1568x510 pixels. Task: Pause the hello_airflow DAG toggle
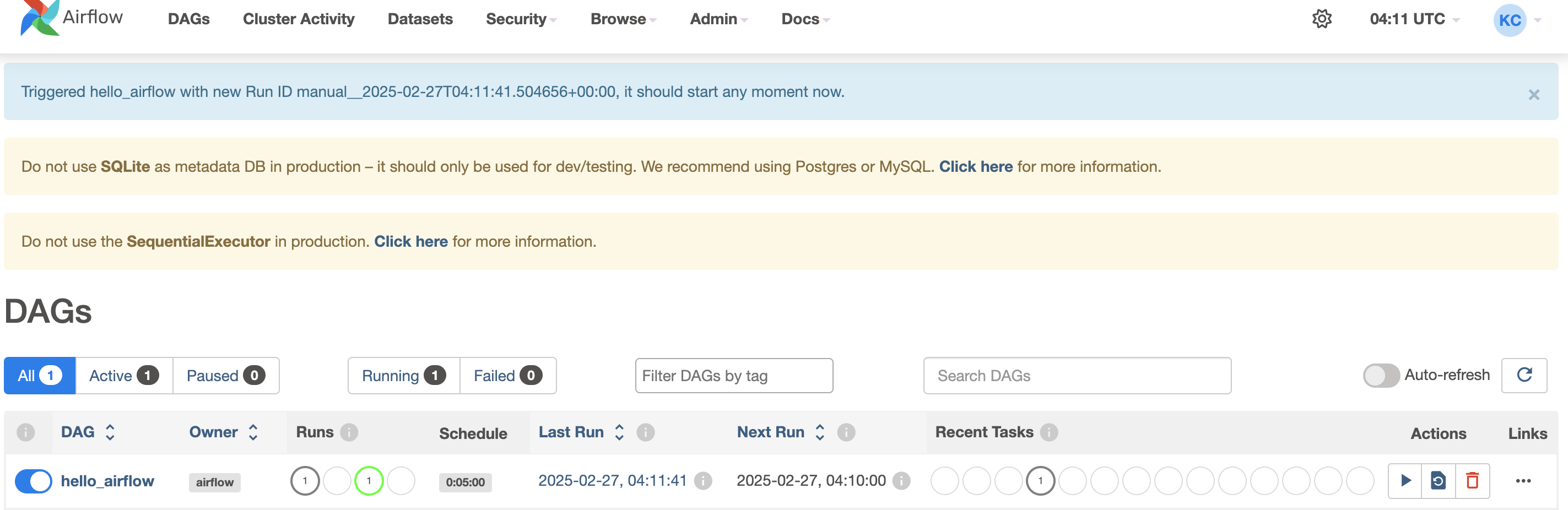point(34,481)
